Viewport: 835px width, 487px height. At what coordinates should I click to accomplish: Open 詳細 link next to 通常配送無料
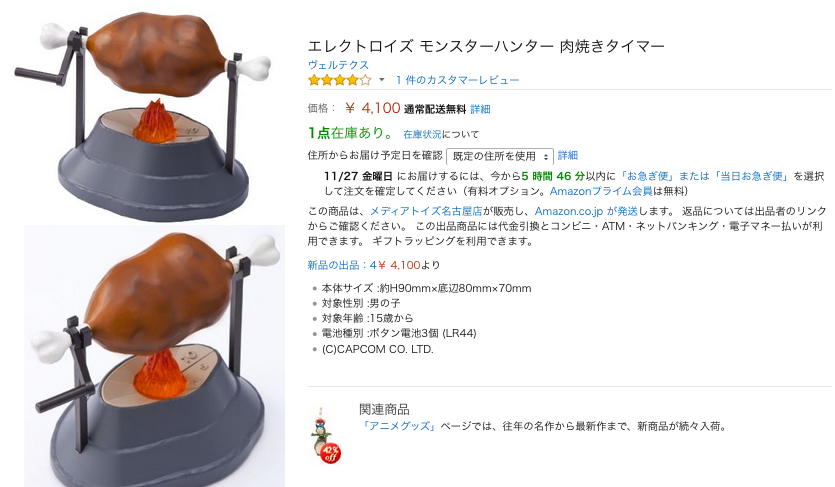tap(480, 109)
